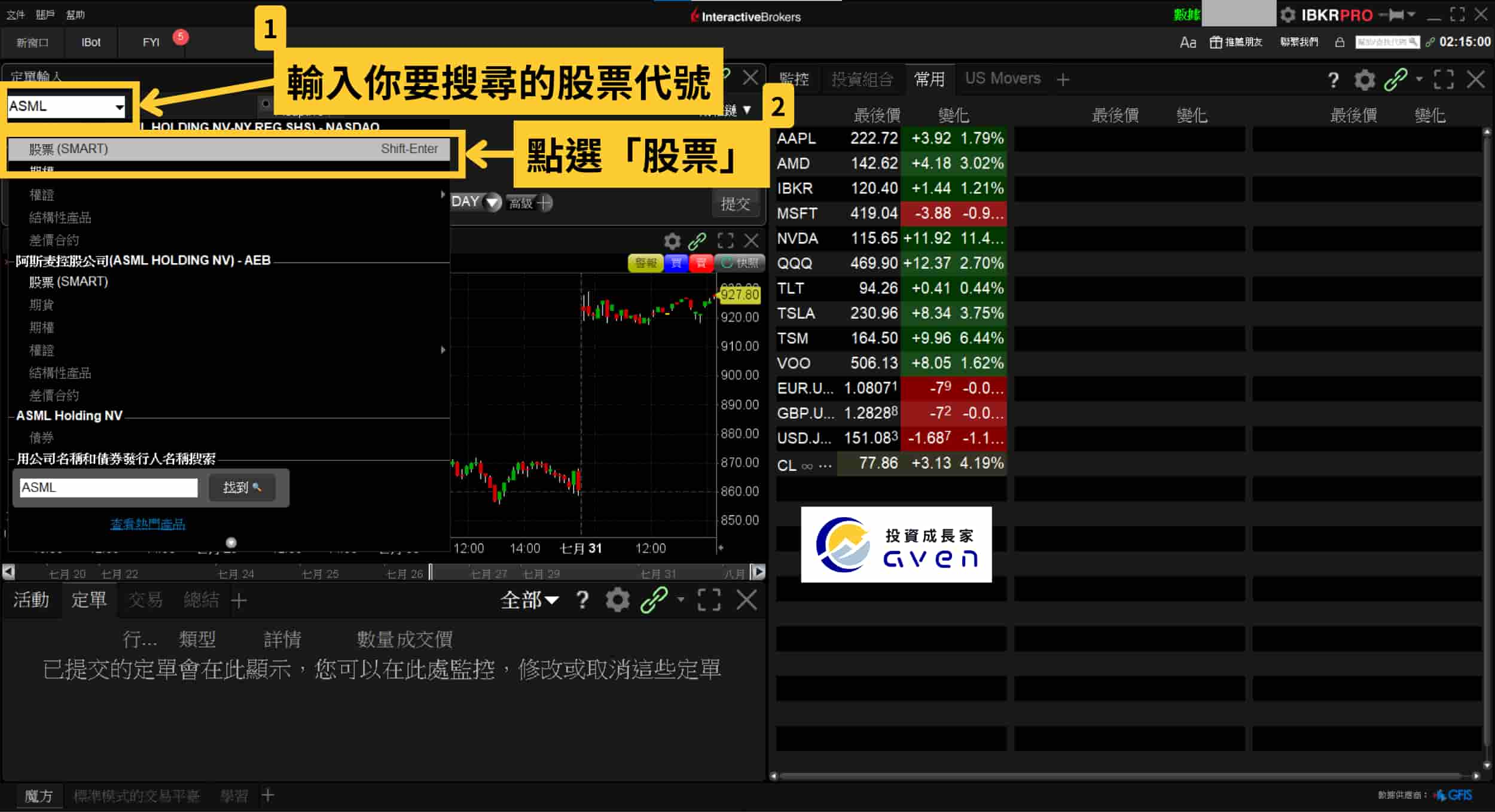Click the 新窗口 button

pos(32,42)
